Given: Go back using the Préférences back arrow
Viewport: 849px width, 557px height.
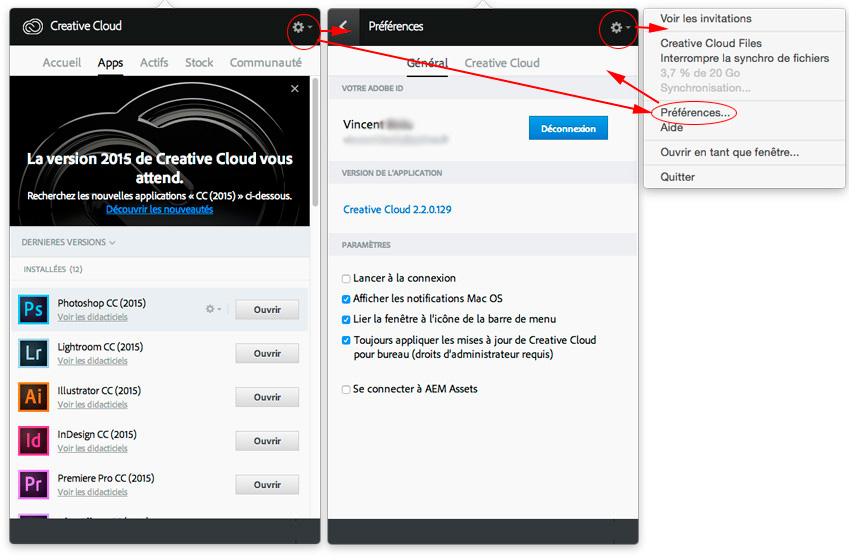Looking at the screenshot, I should (x=342, y=26).
